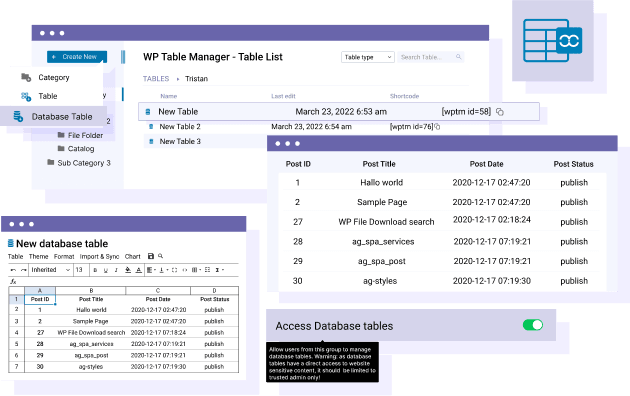Click the undo arrow in the toolbar

pos(13,270)
